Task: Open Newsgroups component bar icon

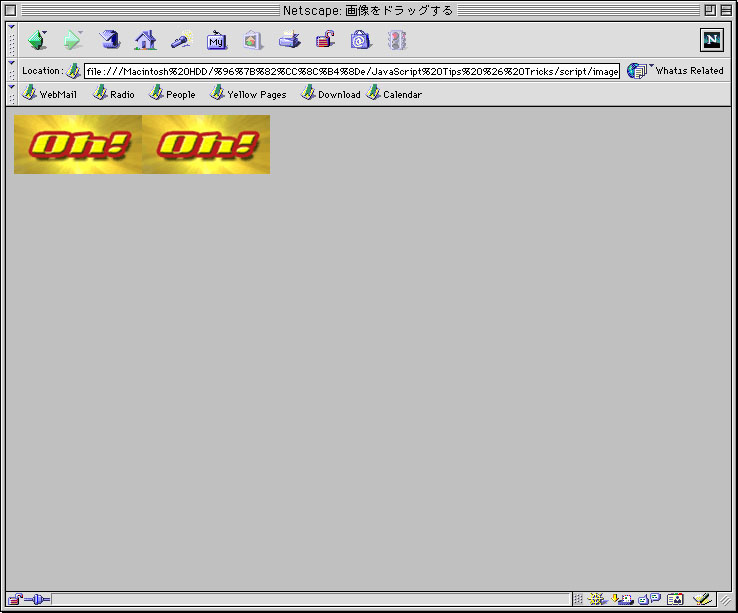Action: point(650,599)
